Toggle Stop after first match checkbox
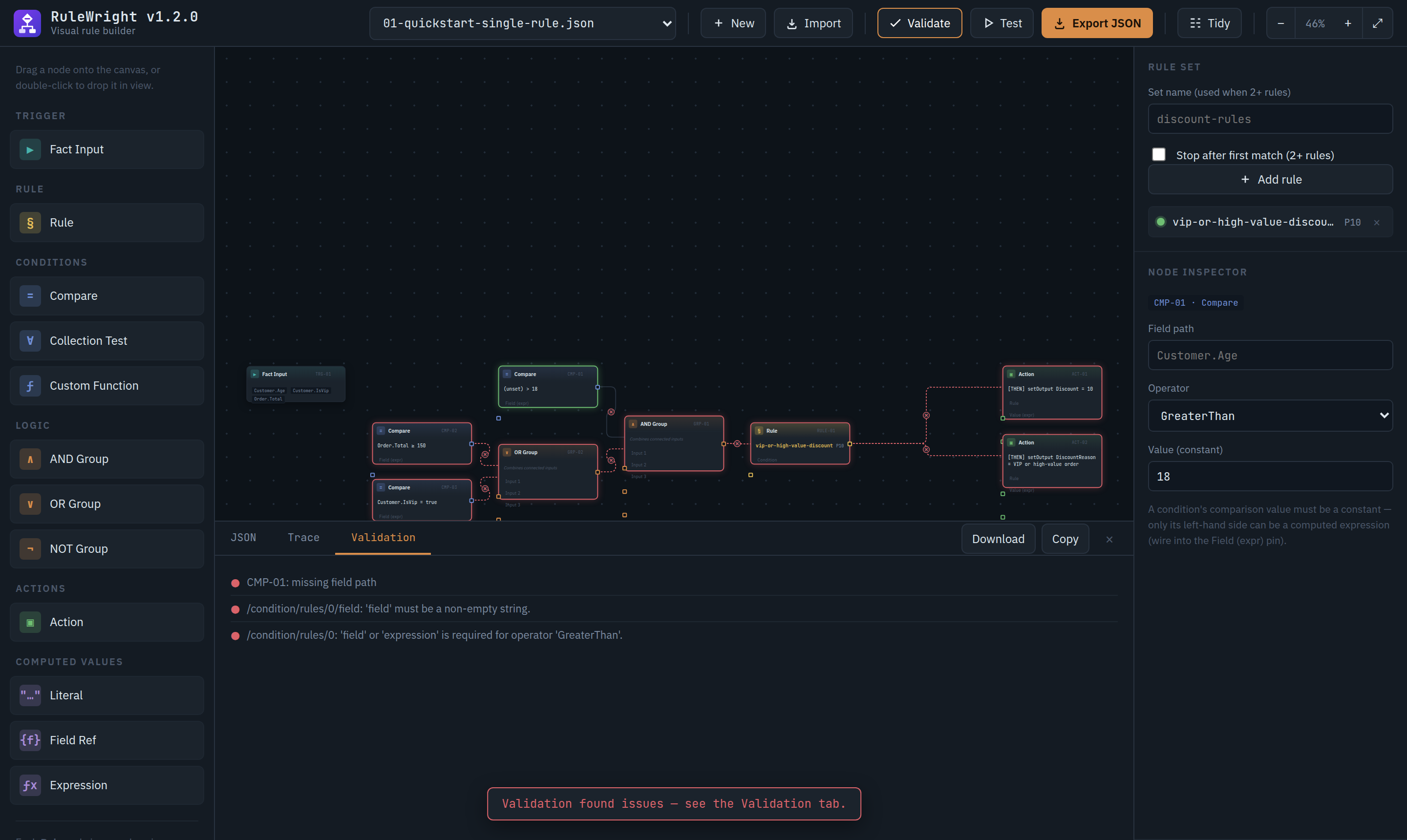The image size is (1407, 840). pos(1158,154)
